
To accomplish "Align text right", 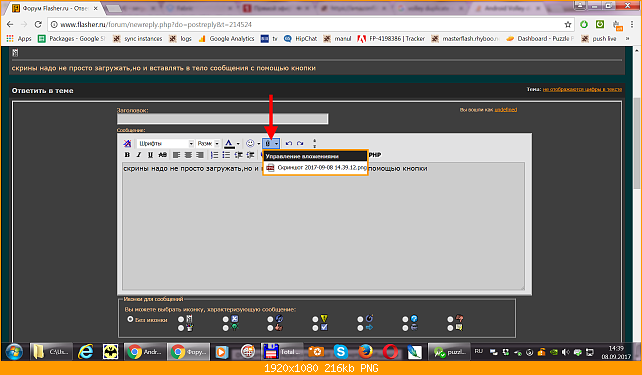I will [200, 155].
